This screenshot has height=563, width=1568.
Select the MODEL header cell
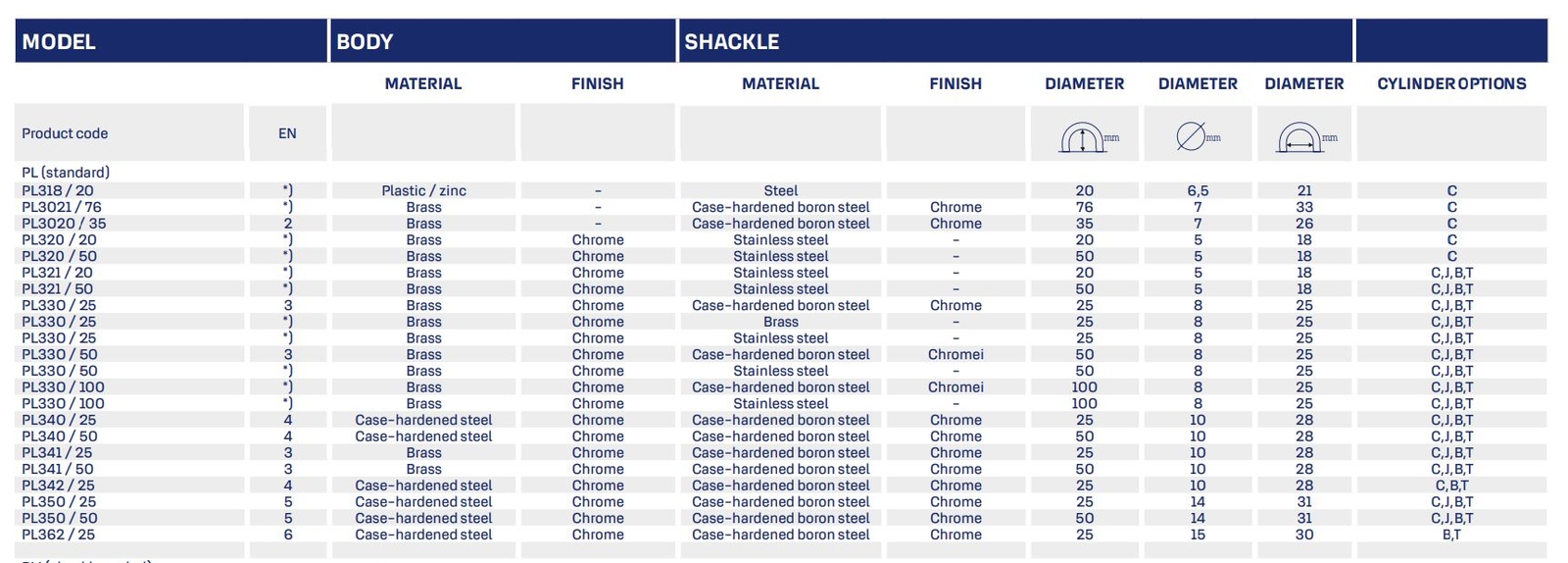pyautogui.click(x=171, y=41)
